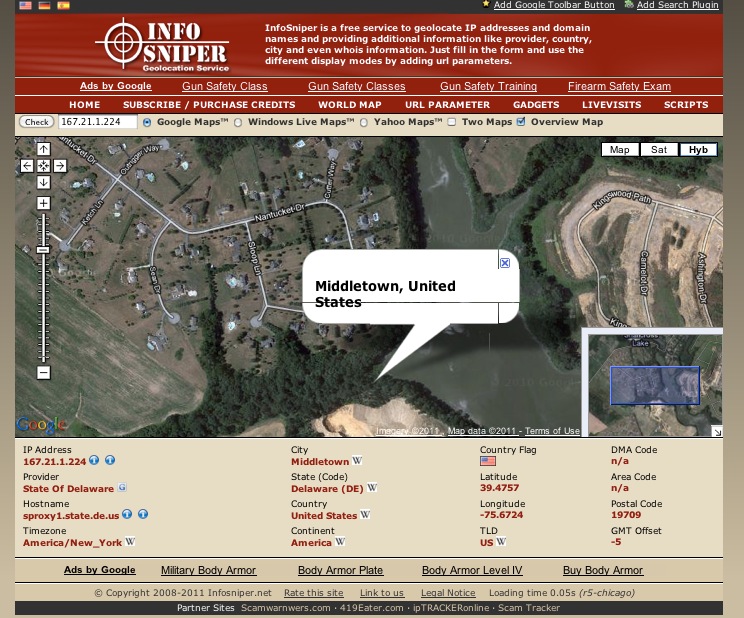Click Rate this site link
Image resolution: width=744 pixels, height=618 pixels.
(314, 593)
